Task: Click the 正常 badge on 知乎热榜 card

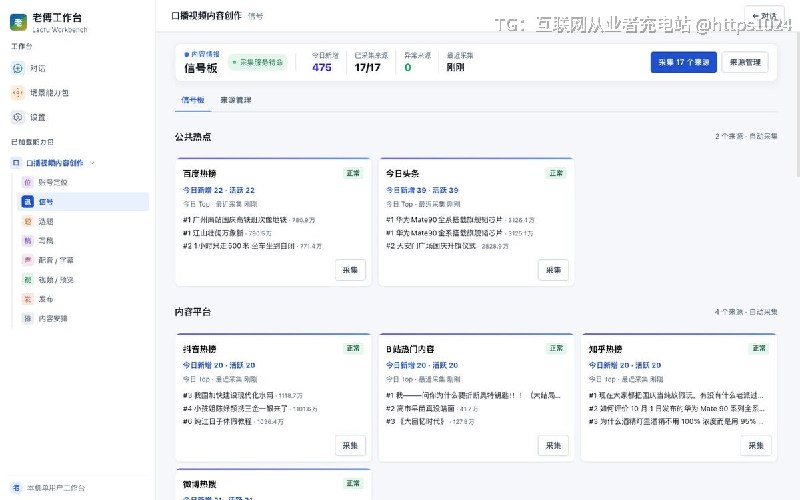Action: 759,348
